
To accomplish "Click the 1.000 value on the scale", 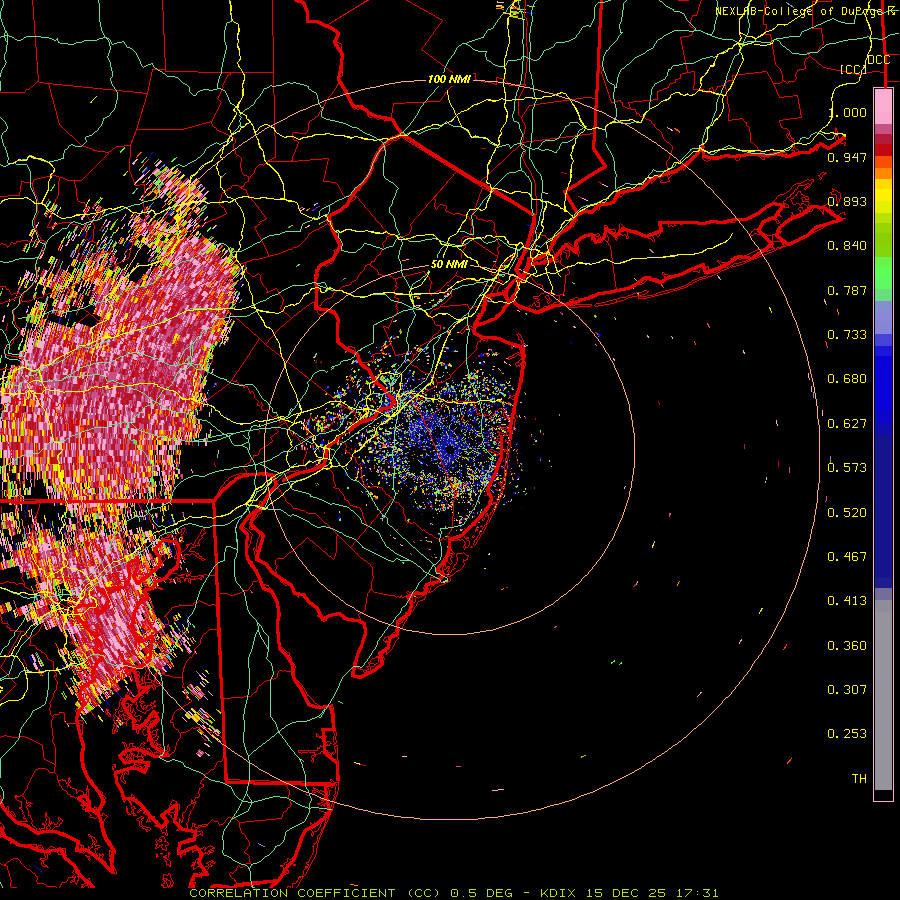I will (x=847, y=112).
